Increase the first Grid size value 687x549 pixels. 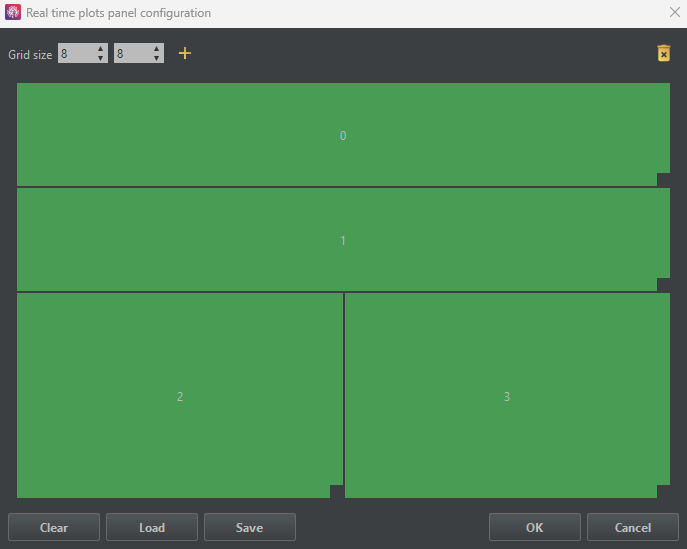click(x=101, y=49)
